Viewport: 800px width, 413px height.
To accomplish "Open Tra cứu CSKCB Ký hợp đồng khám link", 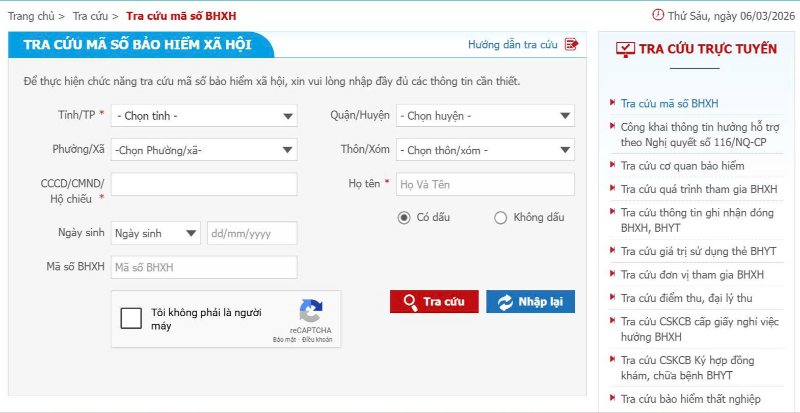I will pyautogui.click(x=687, y=368).
